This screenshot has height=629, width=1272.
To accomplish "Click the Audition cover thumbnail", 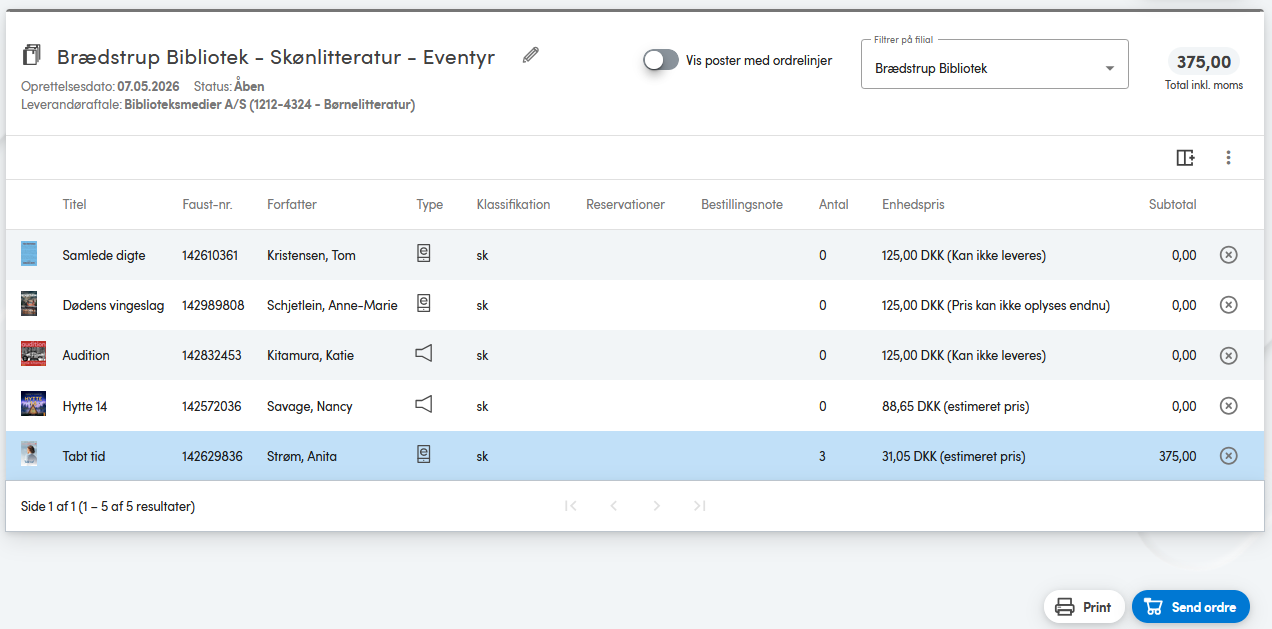I will (33, 354).
